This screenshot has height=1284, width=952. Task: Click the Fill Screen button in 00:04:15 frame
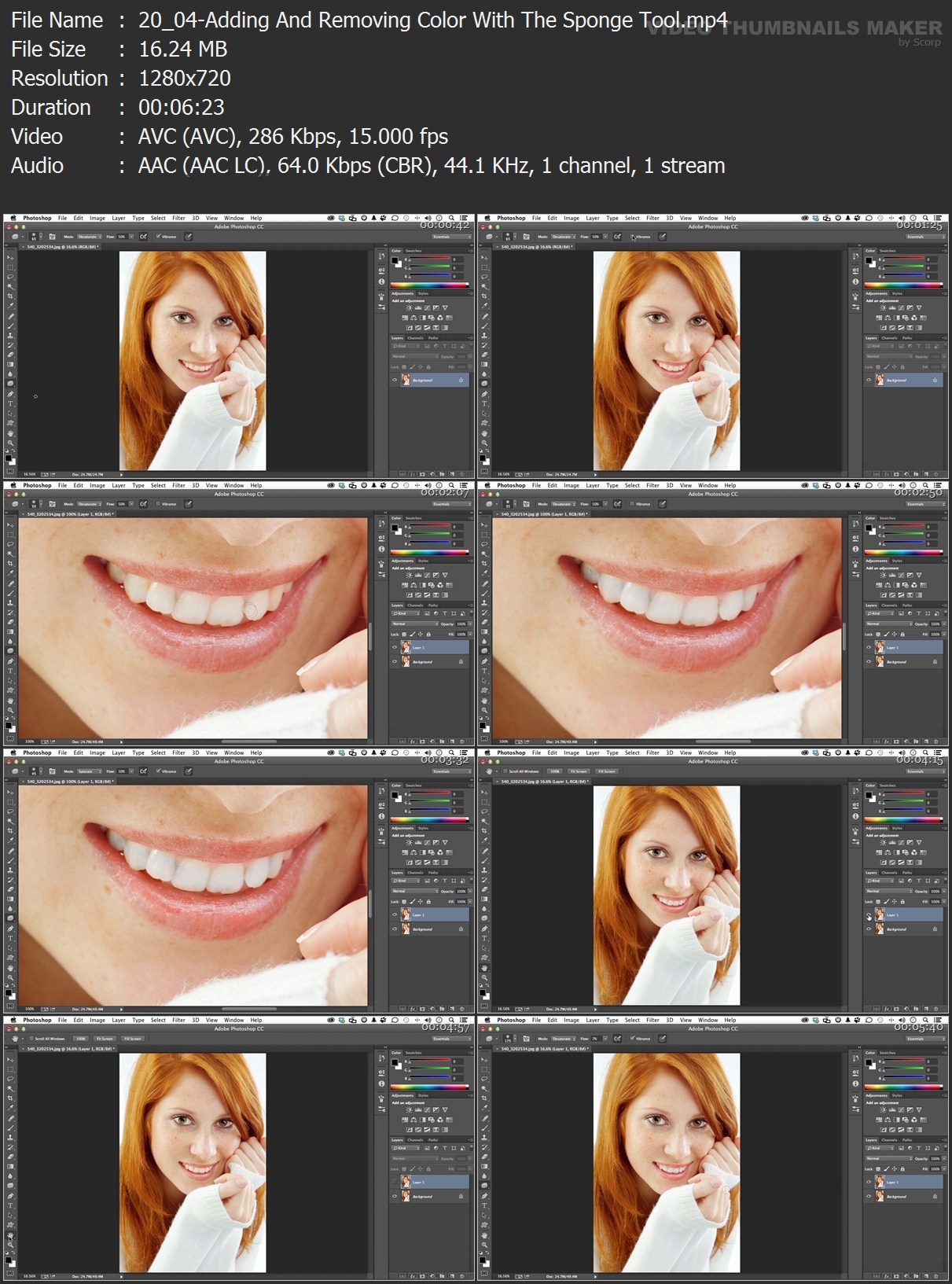pos(607,771)
